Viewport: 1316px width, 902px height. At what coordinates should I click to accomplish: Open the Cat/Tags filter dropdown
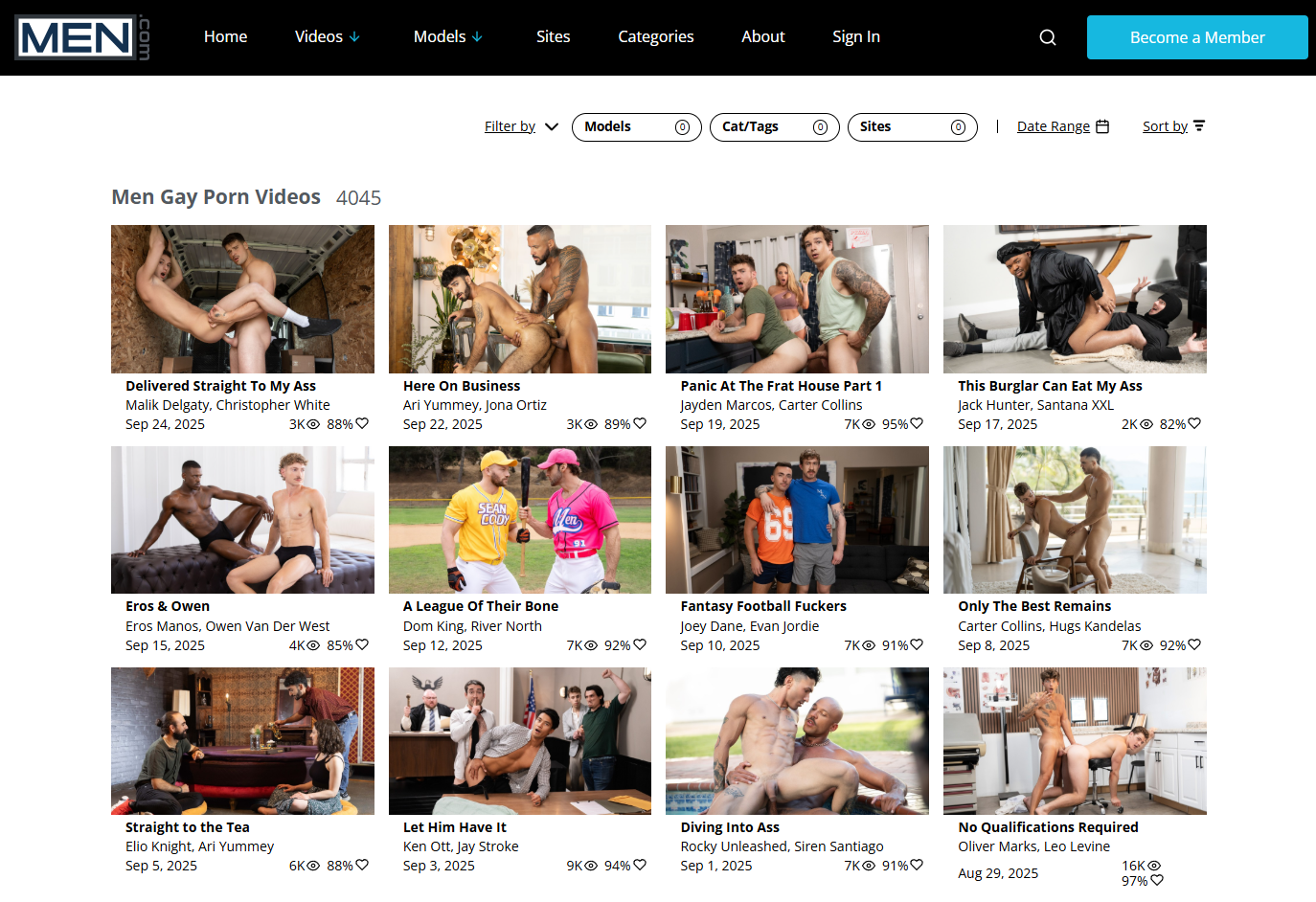[774, 127]
